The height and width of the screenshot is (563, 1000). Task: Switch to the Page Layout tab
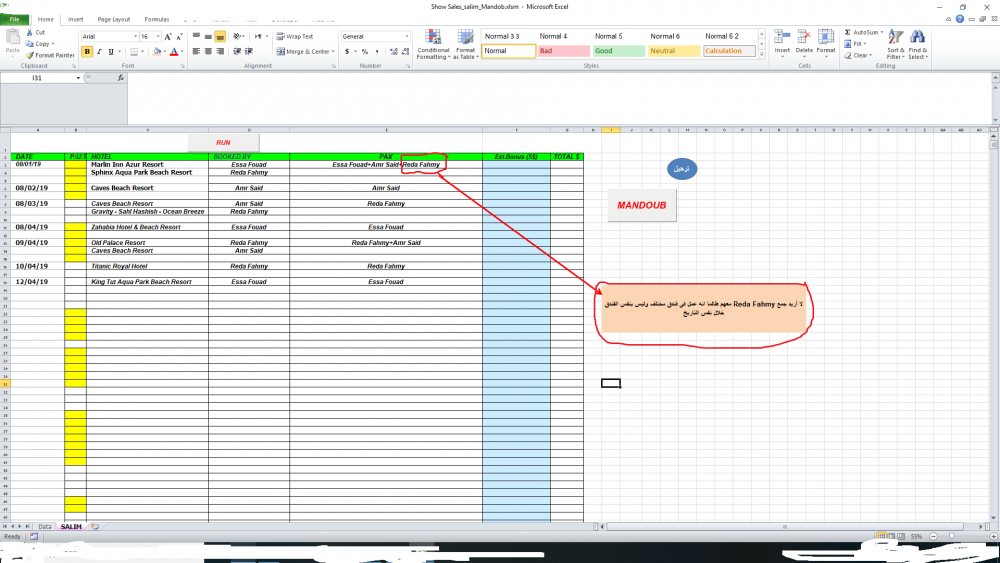click(114, 20)
